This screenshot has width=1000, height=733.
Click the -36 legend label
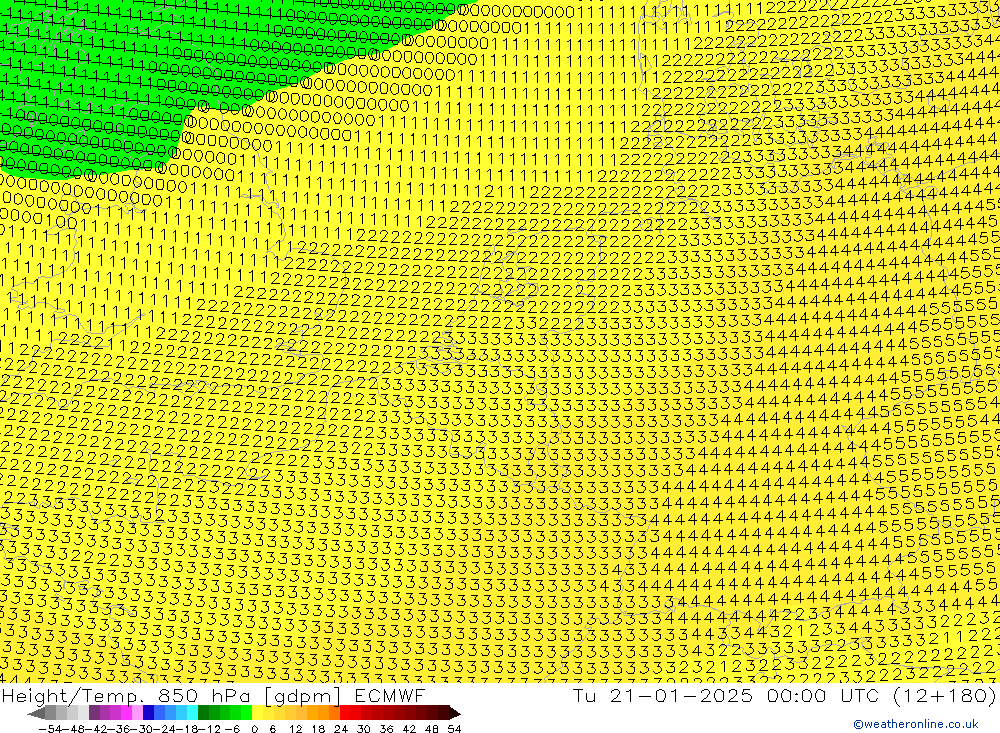(x=119, y=729)
